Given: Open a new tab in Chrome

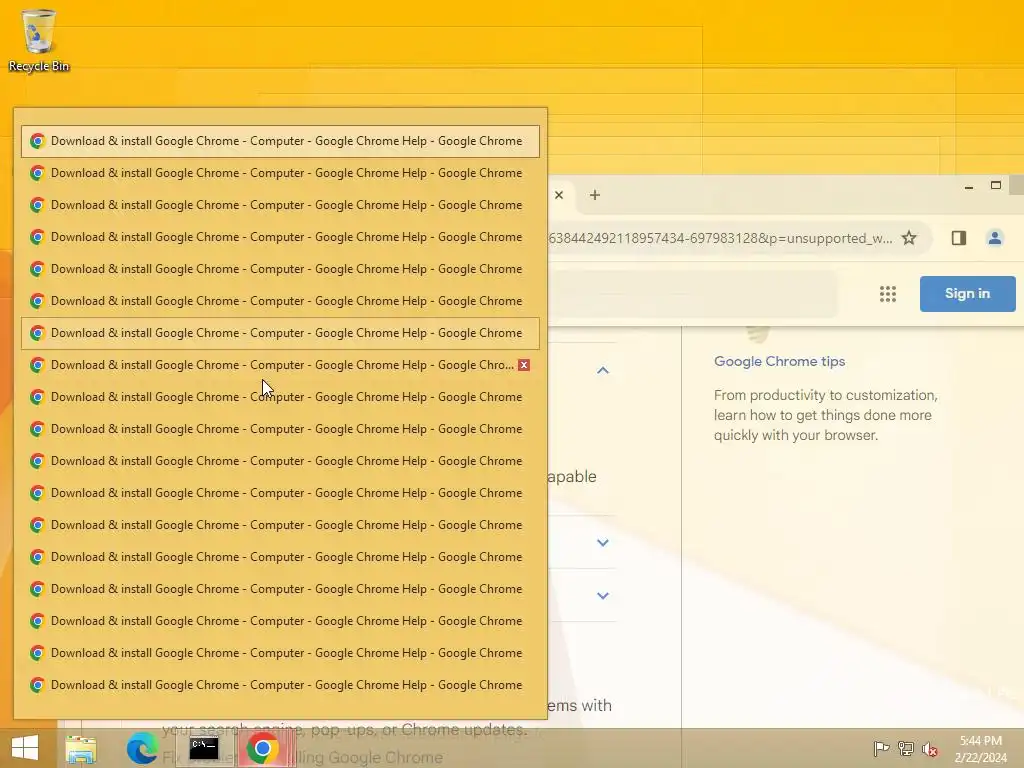Looking at the screenshot, I should tap(595, 195).
